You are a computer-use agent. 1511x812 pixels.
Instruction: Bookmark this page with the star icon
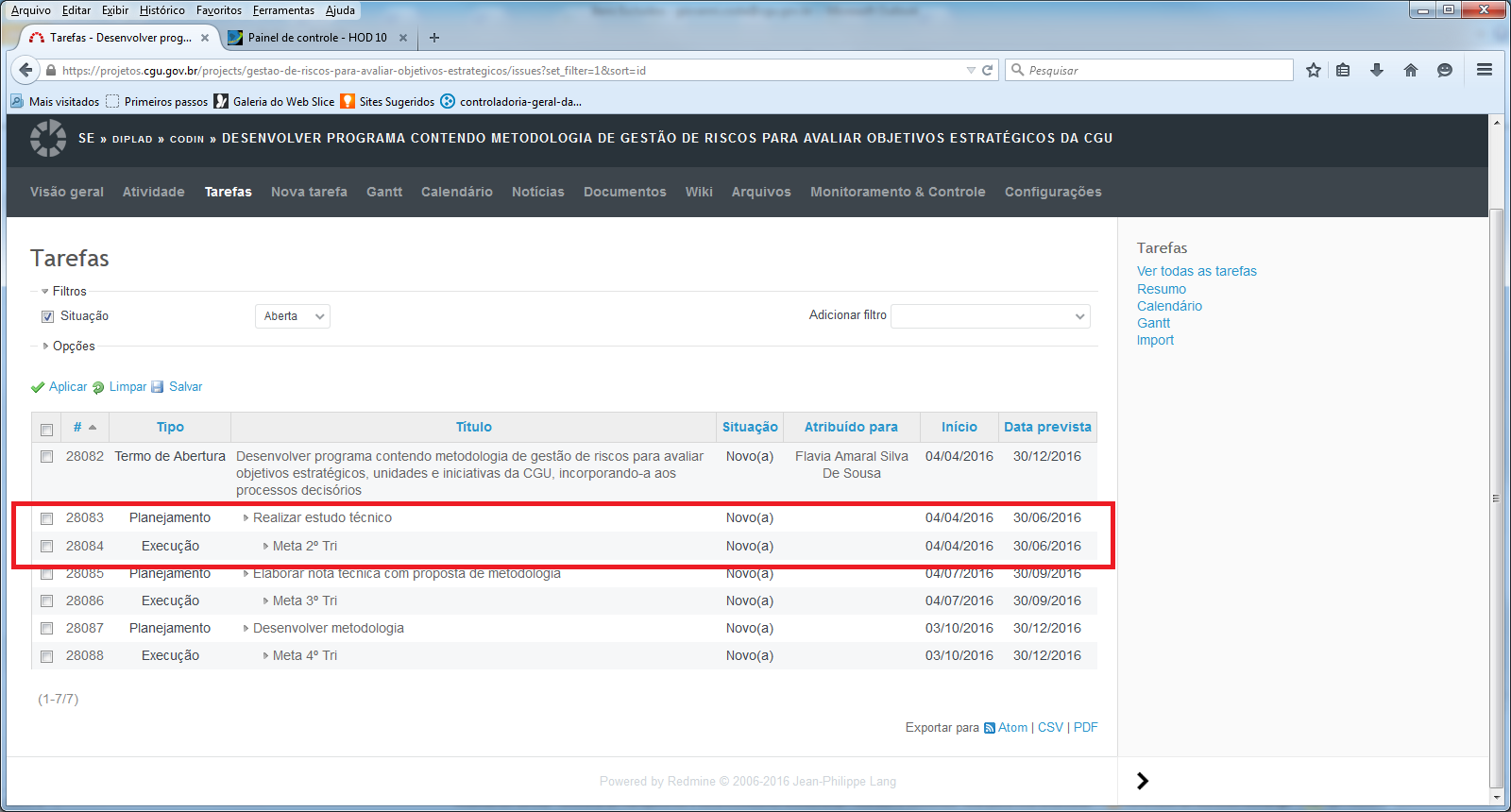1313,70
